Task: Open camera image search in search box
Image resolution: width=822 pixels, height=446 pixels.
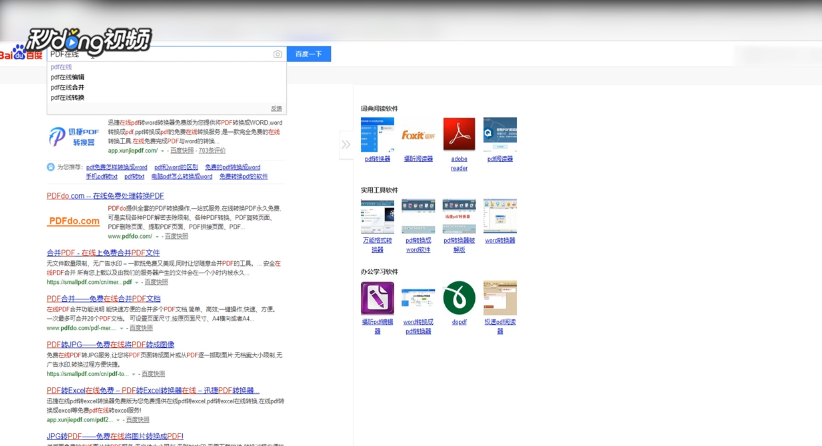Action: click(x=277, y=54)
